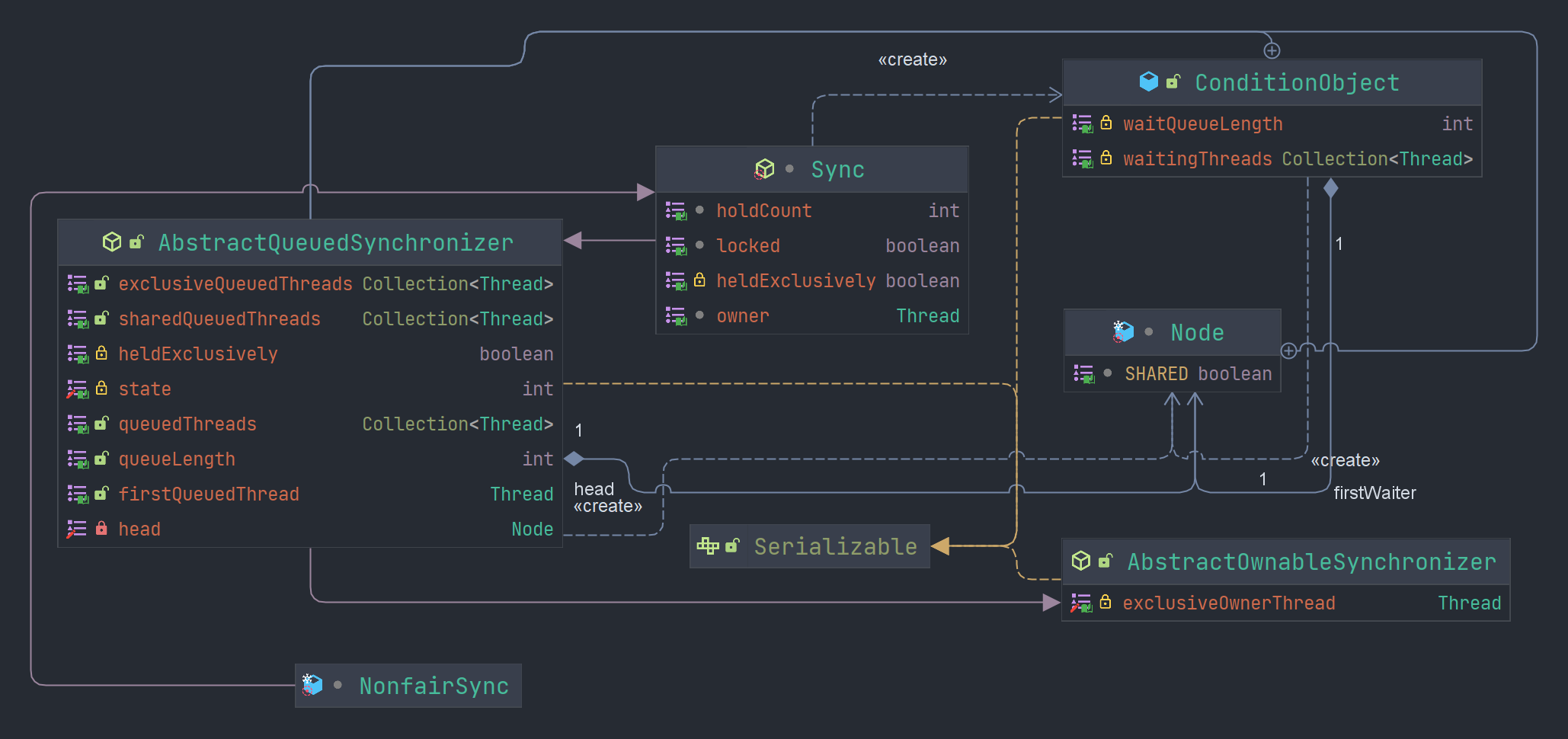This screenshot has width=1568, height=739.
Task: Click the property icon of SHARED row
Action: click(1084, 374)
